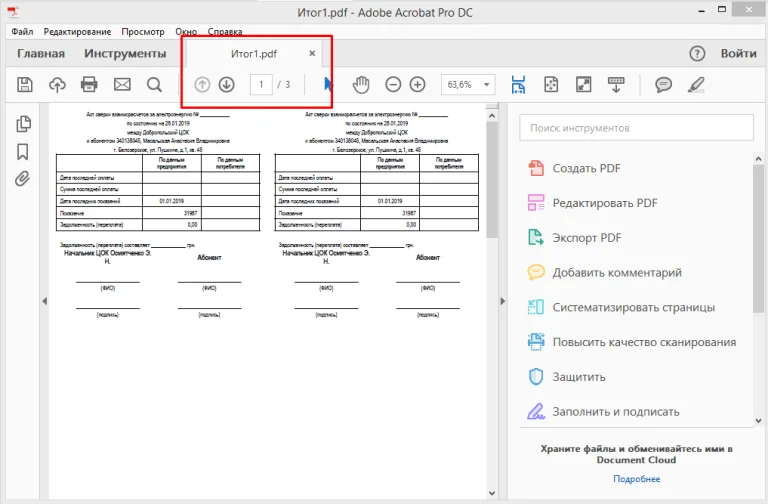
Task: Go to previous page arrow
Action: (x=202, y=85)
